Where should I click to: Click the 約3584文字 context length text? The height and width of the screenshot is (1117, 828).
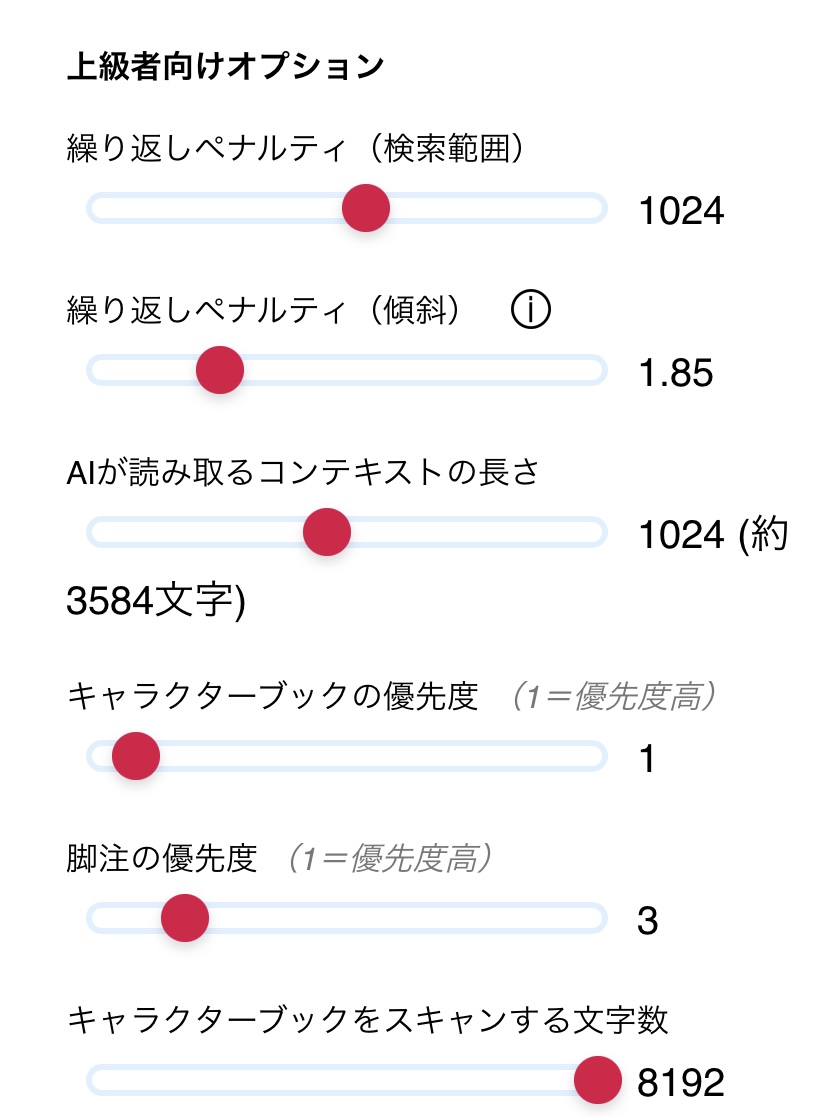tap(155, 602)
